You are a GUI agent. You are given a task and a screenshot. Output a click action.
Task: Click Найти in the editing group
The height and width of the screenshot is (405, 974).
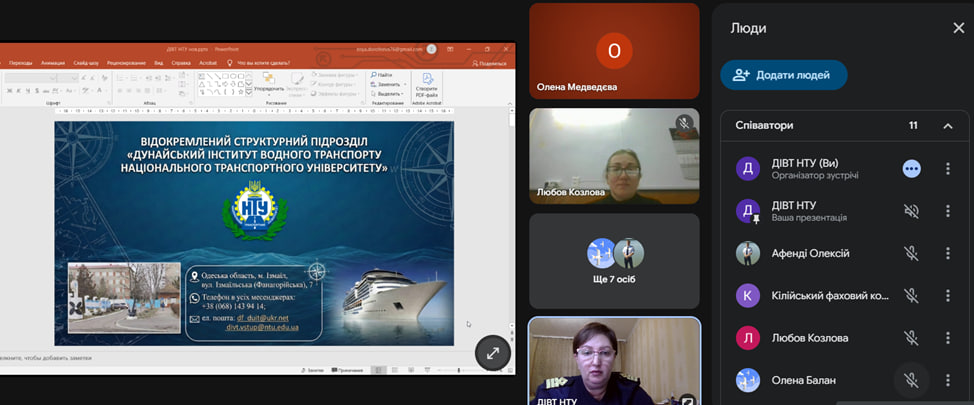pyautogui.click(x=381, y=75)
